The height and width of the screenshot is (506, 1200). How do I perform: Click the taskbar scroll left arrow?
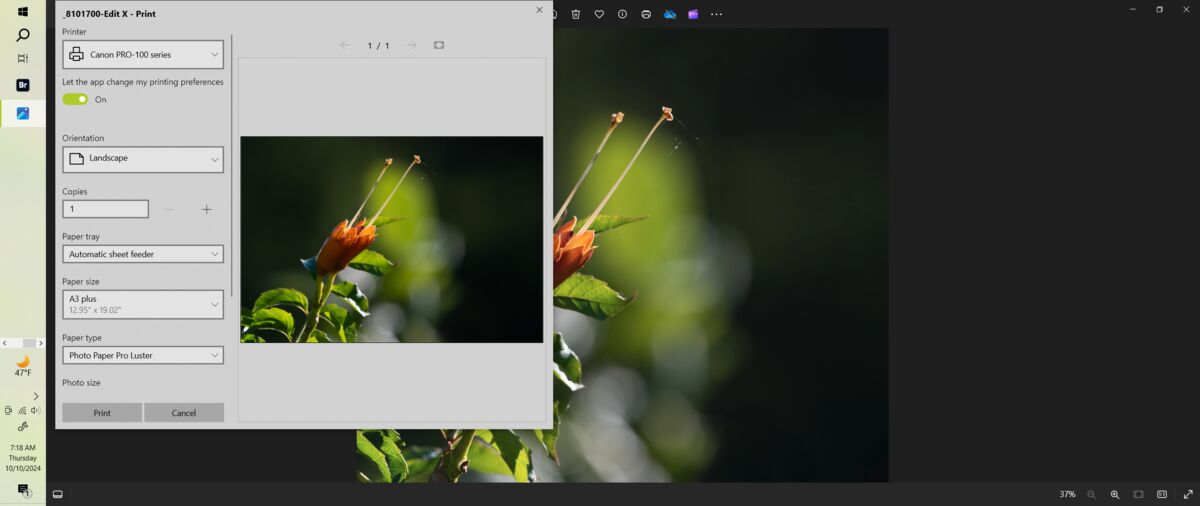[5, 343]
